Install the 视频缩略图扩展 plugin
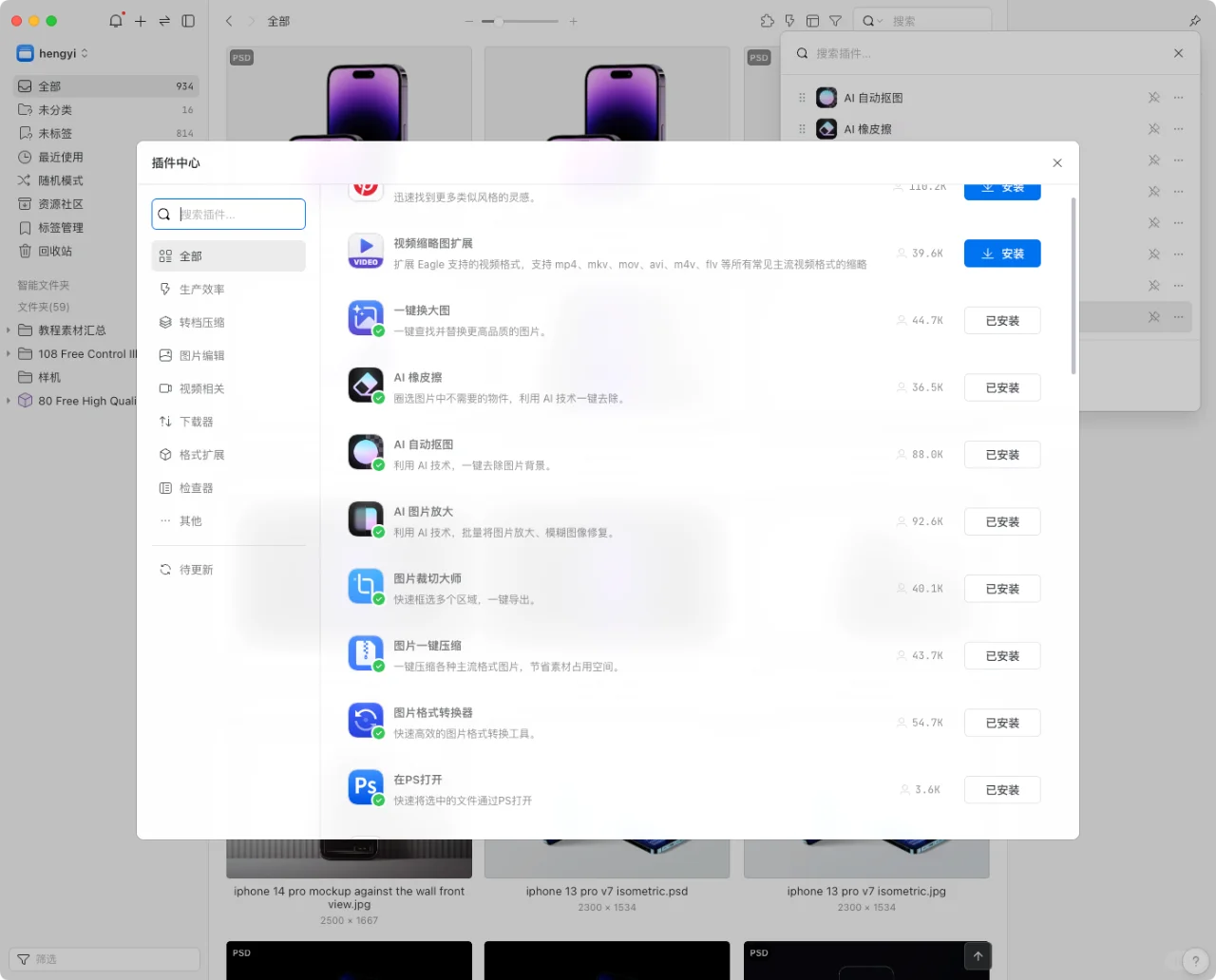This screenshot has width=1216, height=980. pyautogui.click(x=1002, y=254)
